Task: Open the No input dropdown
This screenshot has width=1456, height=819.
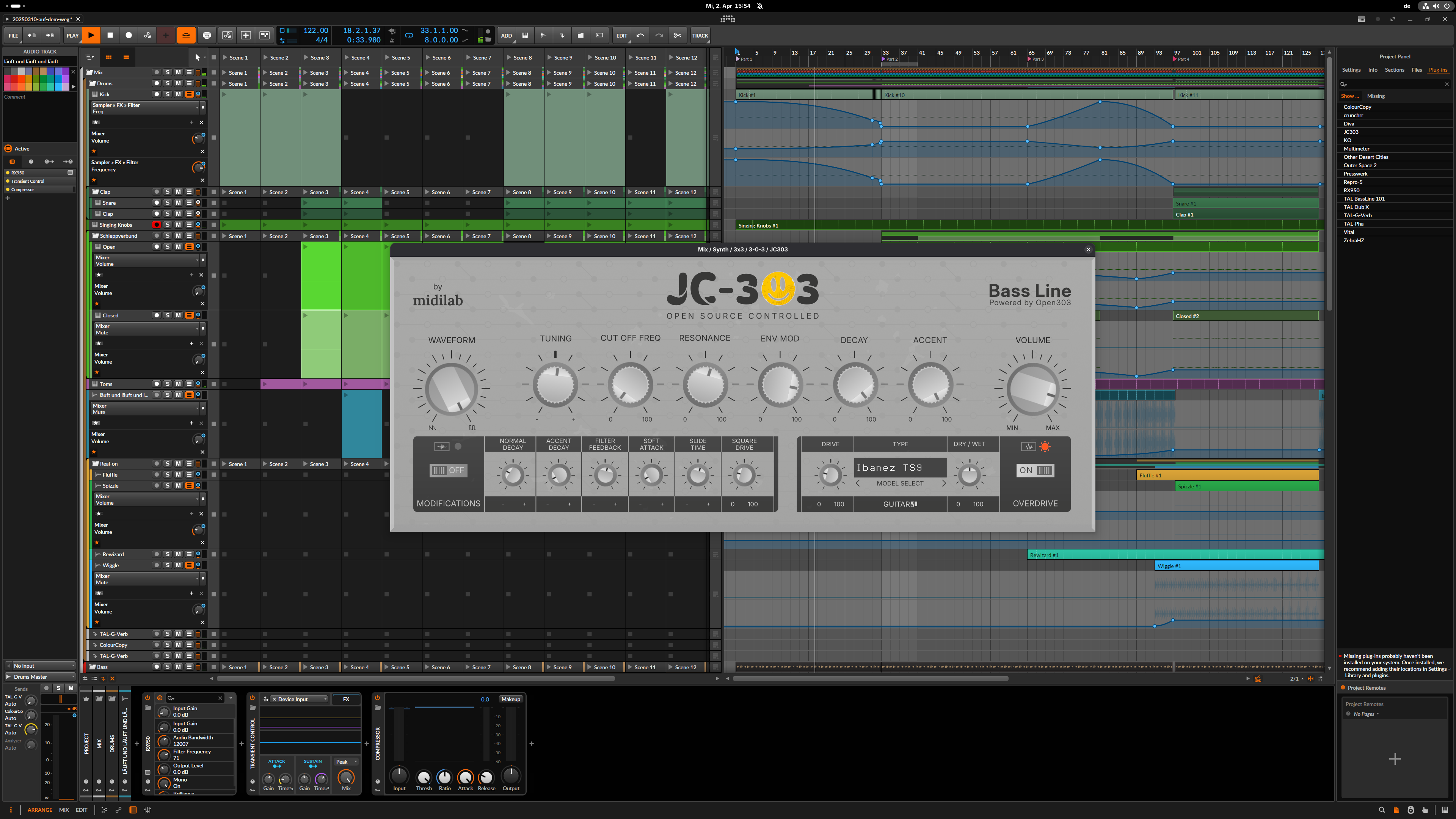Action: pos(39,666)
